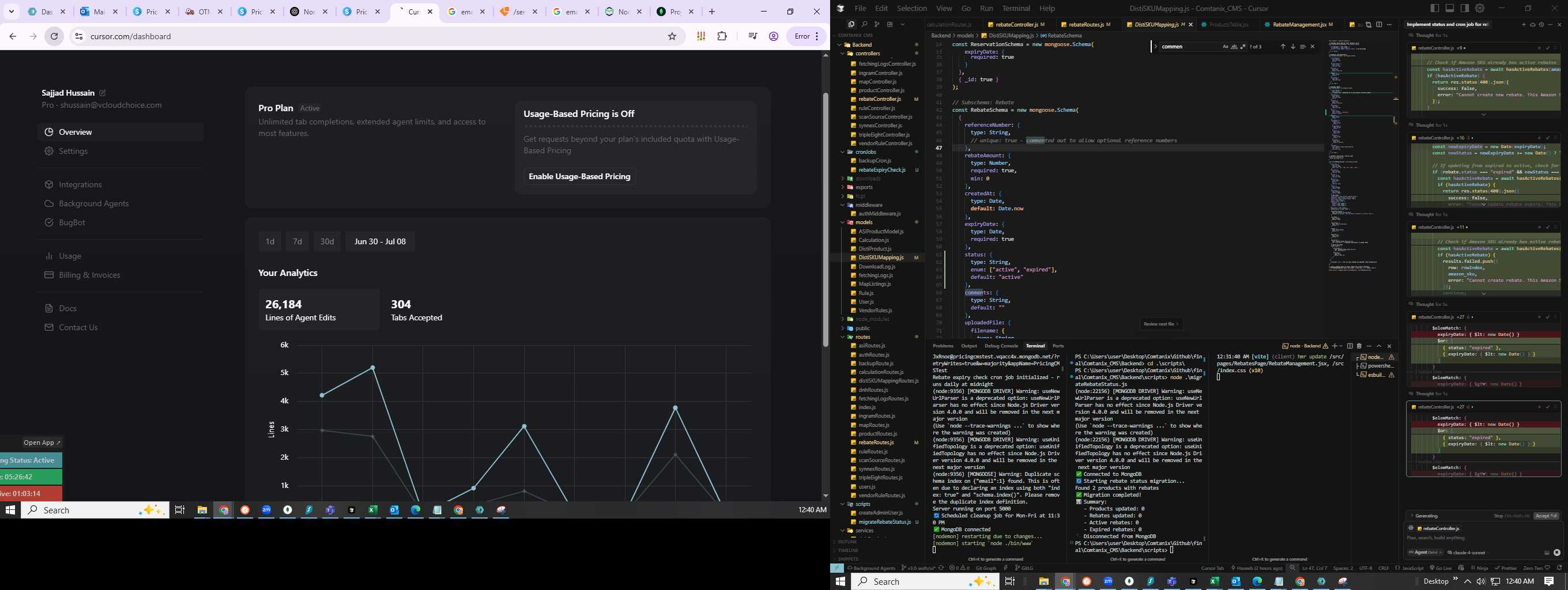Image resolution: width=1568 pixels, height=590 pixels.
Task: Bookmark page star icon in Chrome
Action: coord(672,36)
